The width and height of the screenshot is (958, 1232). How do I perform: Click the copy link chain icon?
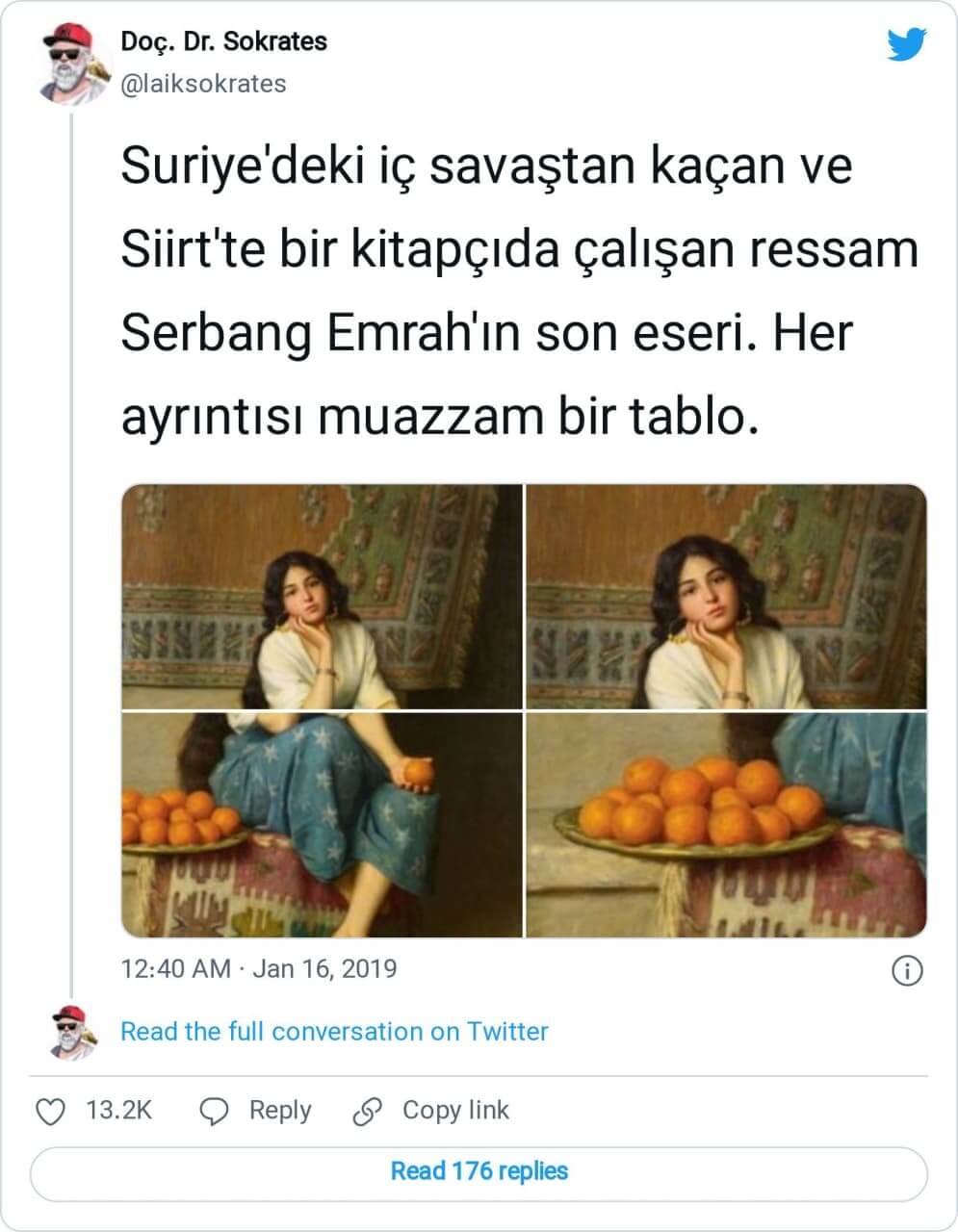point(368,1112)
